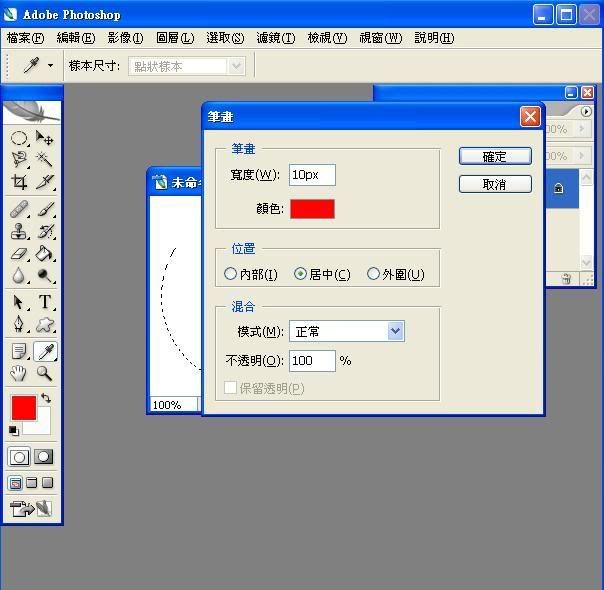Cancel stroke with 取消 button
Screen dimensions: 604x590
point(495,184)
